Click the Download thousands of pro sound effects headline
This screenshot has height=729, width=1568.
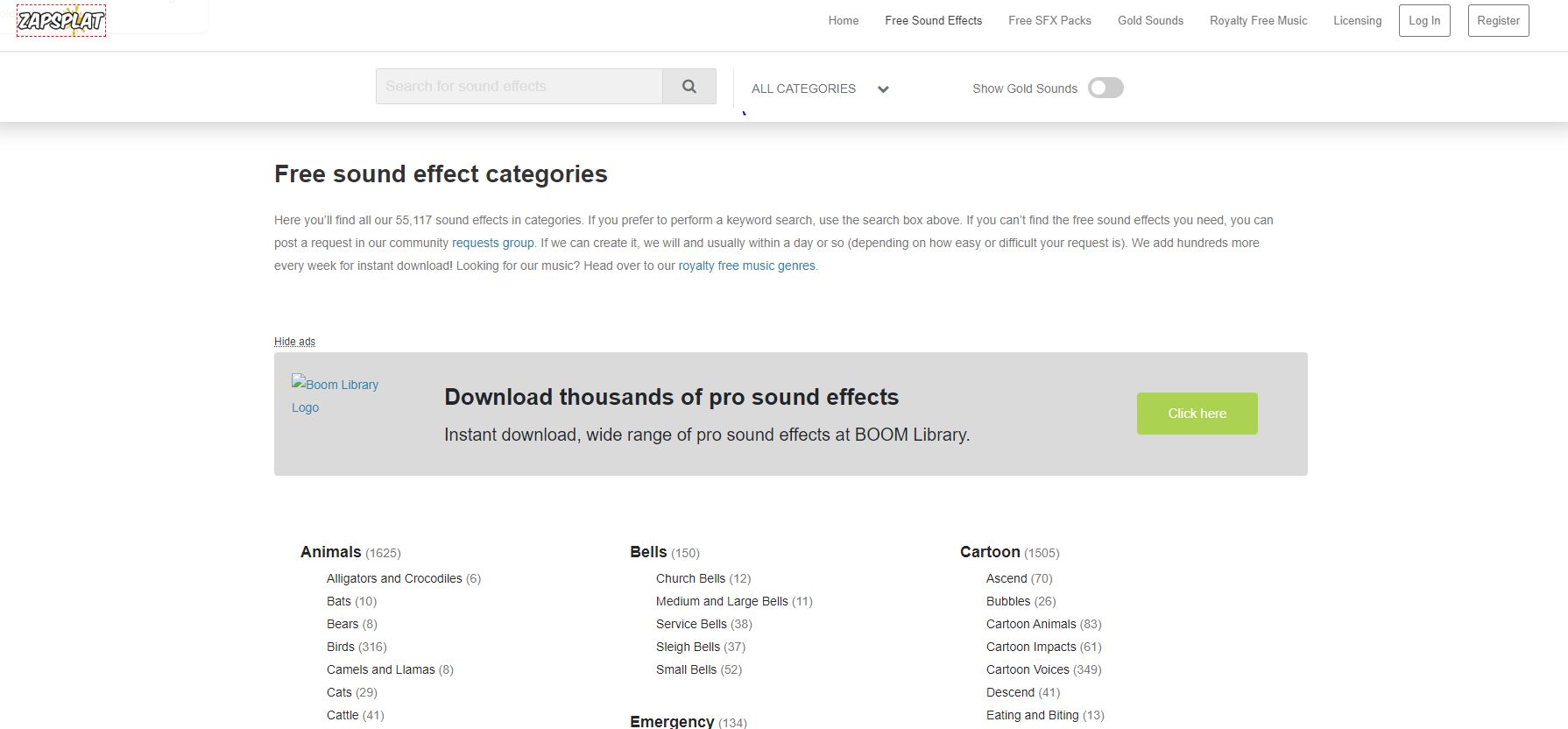(672, 397)
